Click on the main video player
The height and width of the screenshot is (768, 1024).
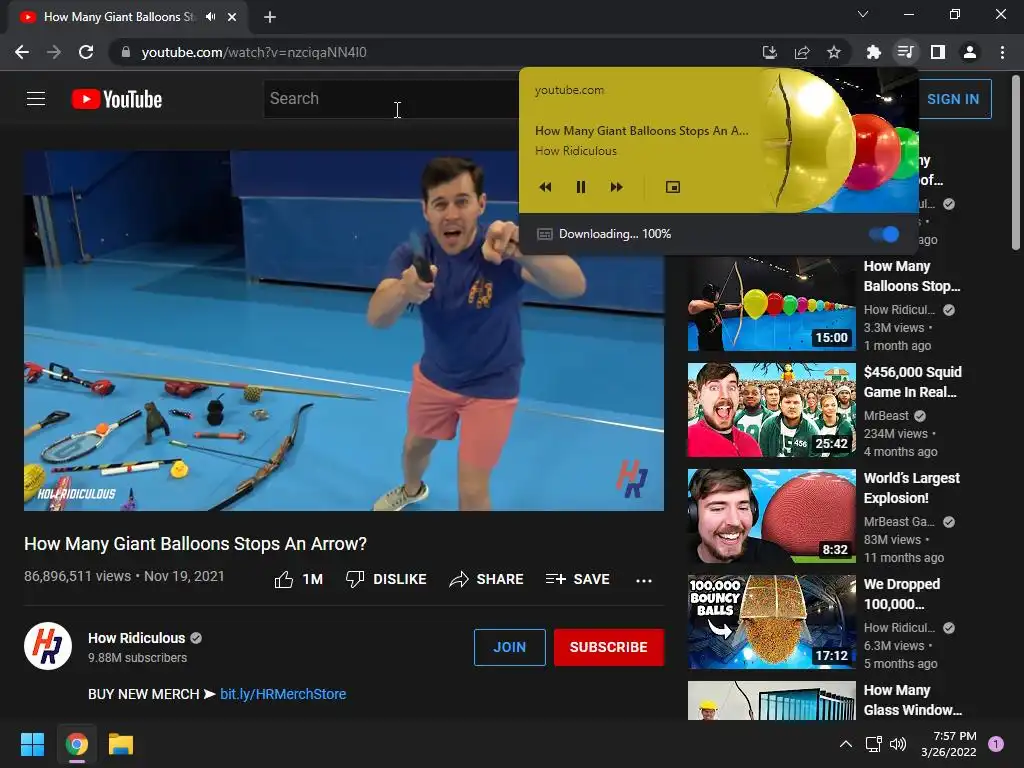point(344,330)
